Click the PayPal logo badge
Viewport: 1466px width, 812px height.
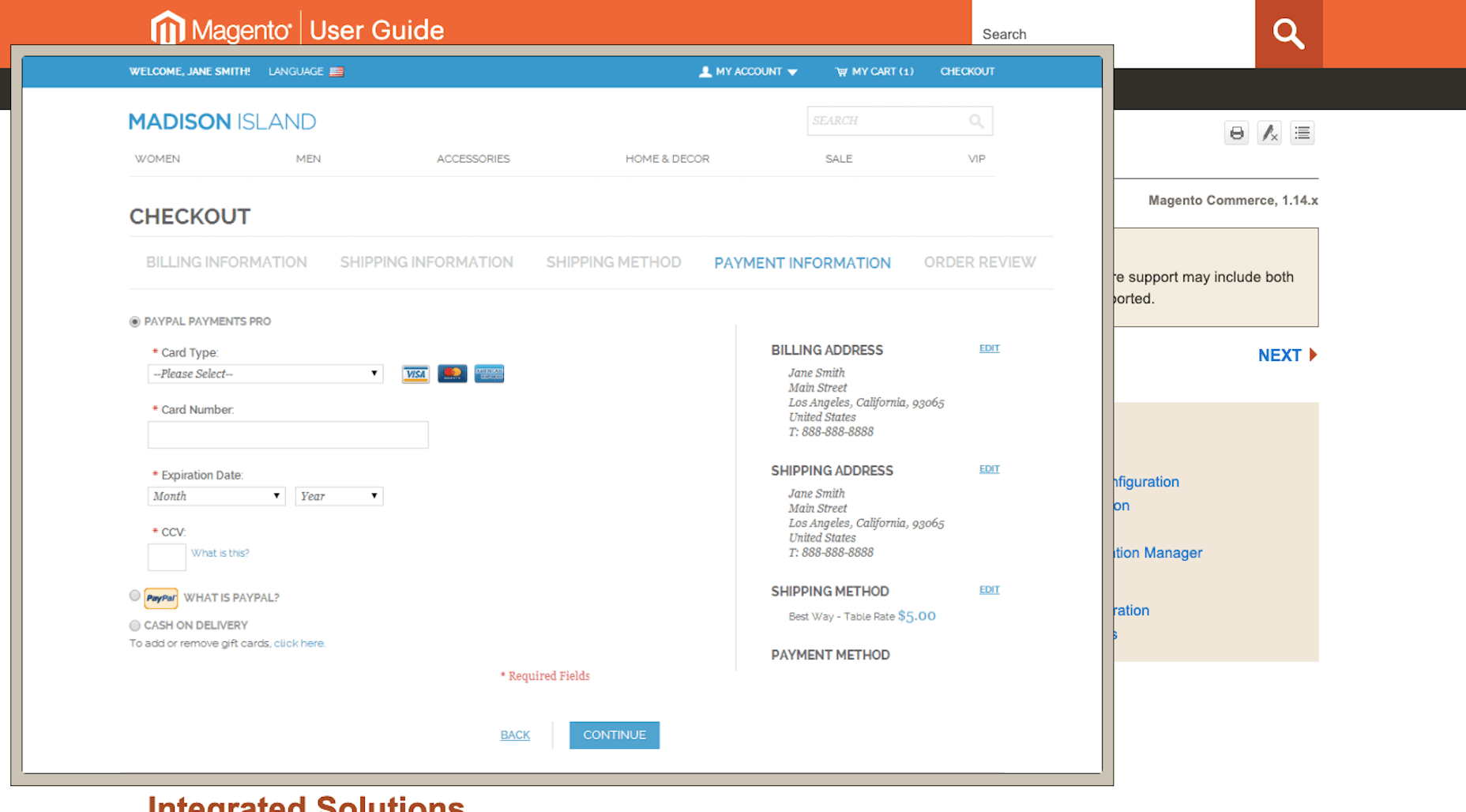tap(161, 598)
